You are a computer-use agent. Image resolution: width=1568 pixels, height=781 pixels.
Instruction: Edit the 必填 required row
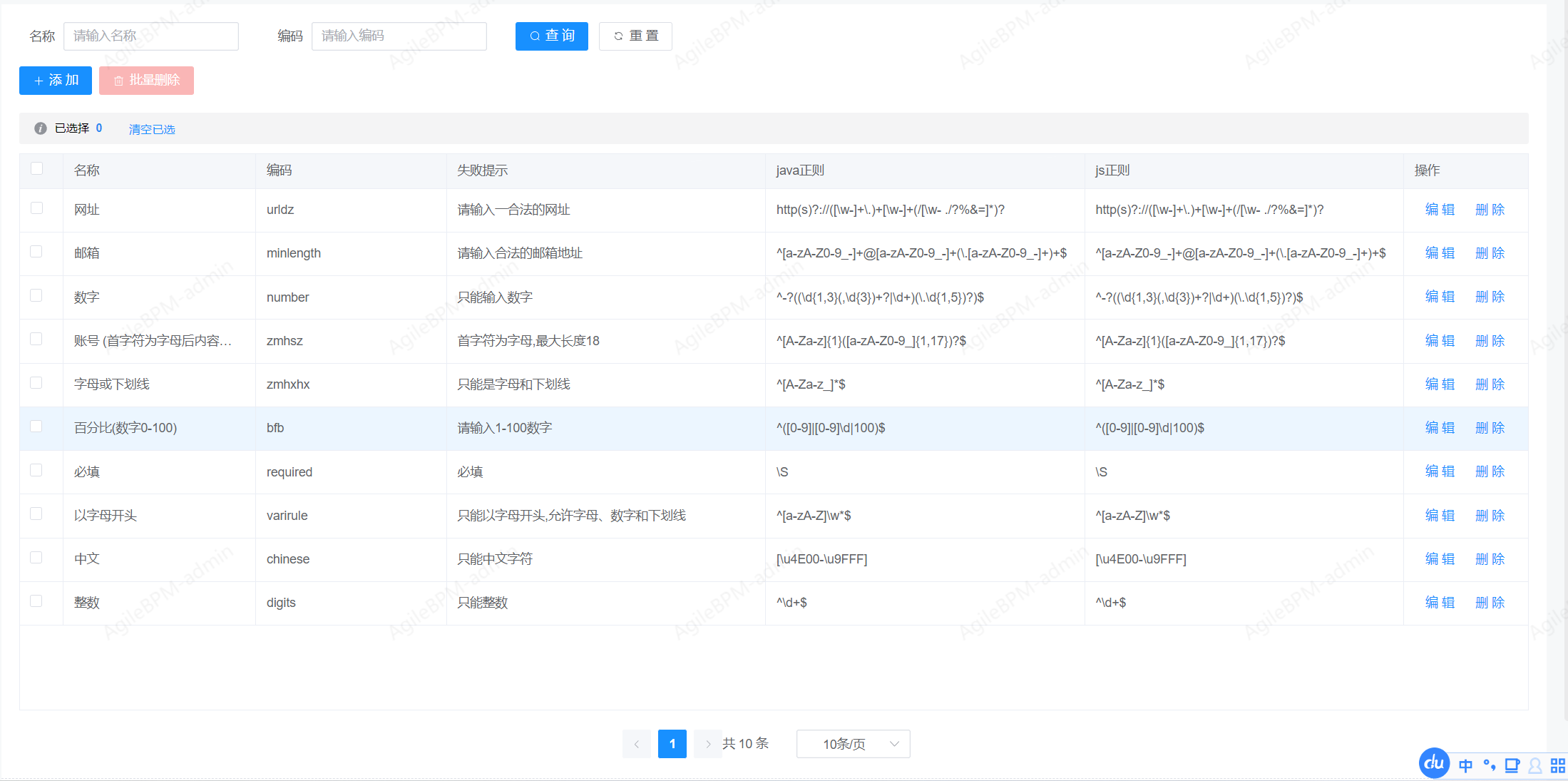click(x=1440, y=471)
